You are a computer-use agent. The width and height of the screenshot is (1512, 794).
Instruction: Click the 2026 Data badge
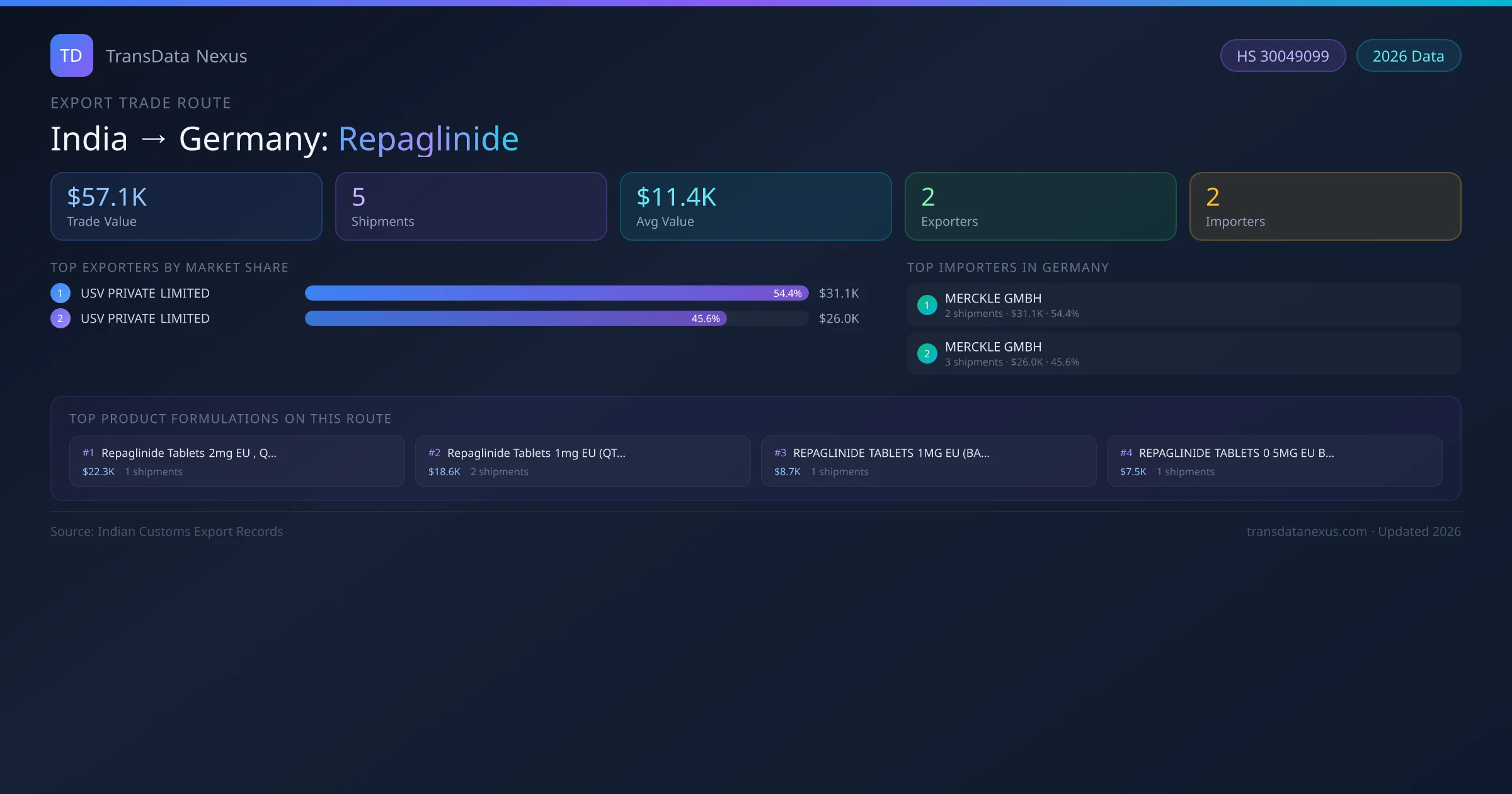(1407, 56)
